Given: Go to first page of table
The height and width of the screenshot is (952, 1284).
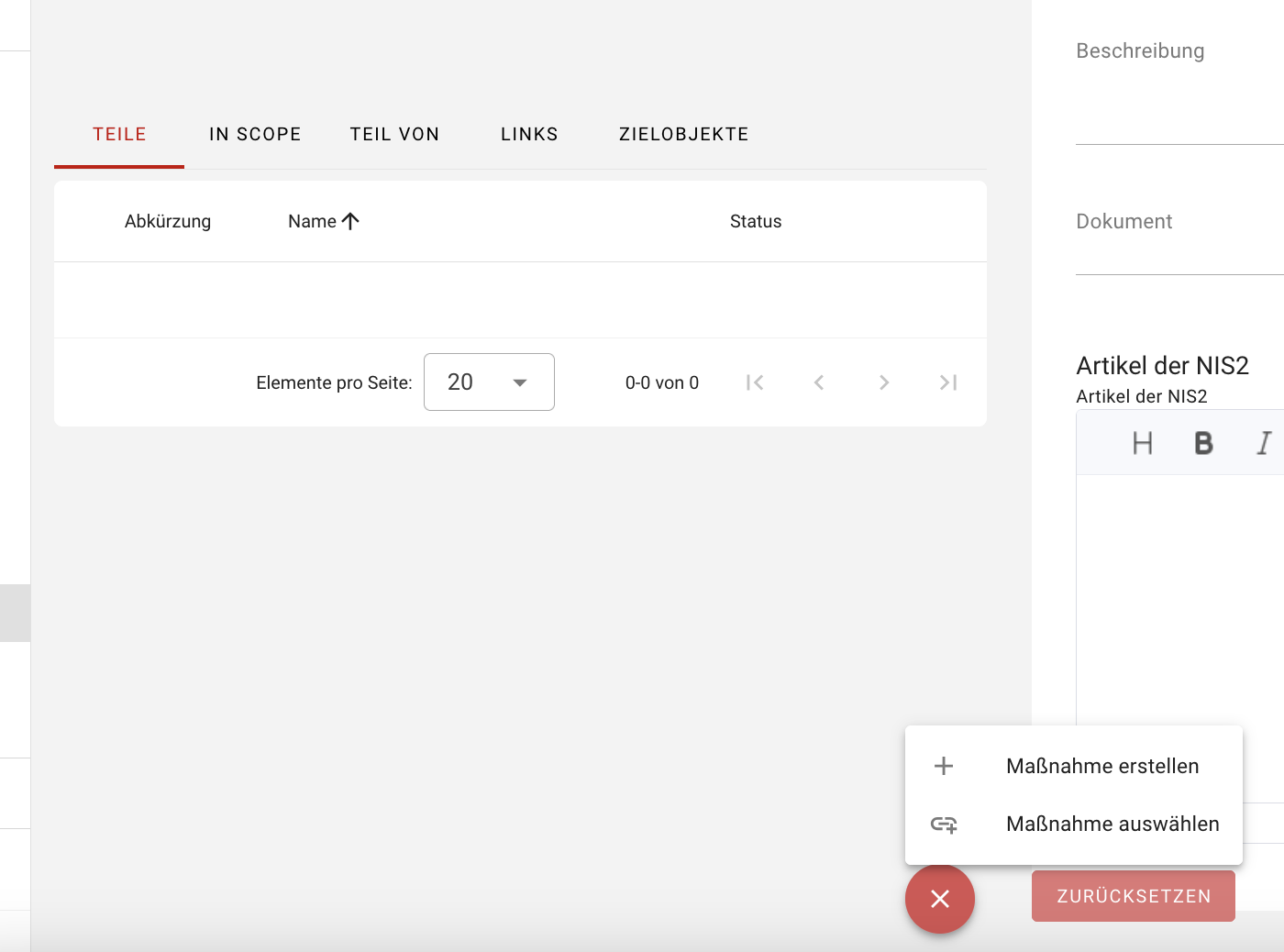Looking at the screenshot, I should 755,382.
